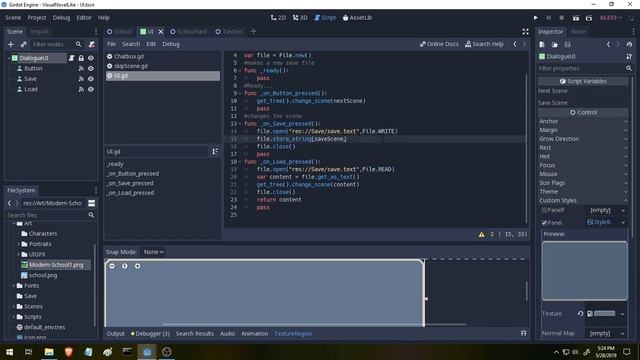Image resolution: width=640 pixels, height=360 pixels.
Task: Open Online Docs
Action: tap(439, 44)
